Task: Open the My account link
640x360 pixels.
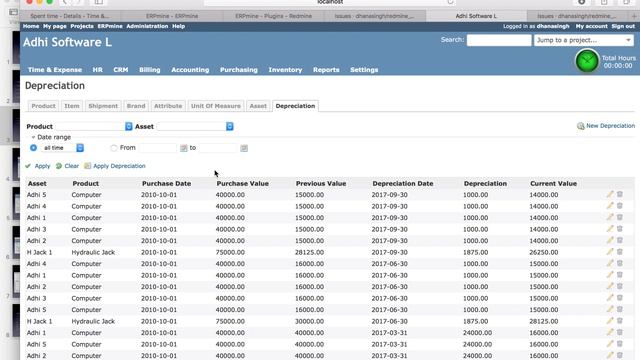Action: tap(591, 26)
